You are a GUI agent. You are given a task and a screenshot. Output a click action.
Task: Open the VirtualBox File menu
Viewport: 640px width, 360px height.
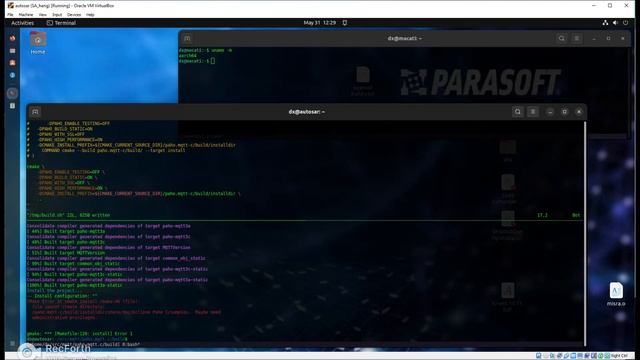(10, 15)
